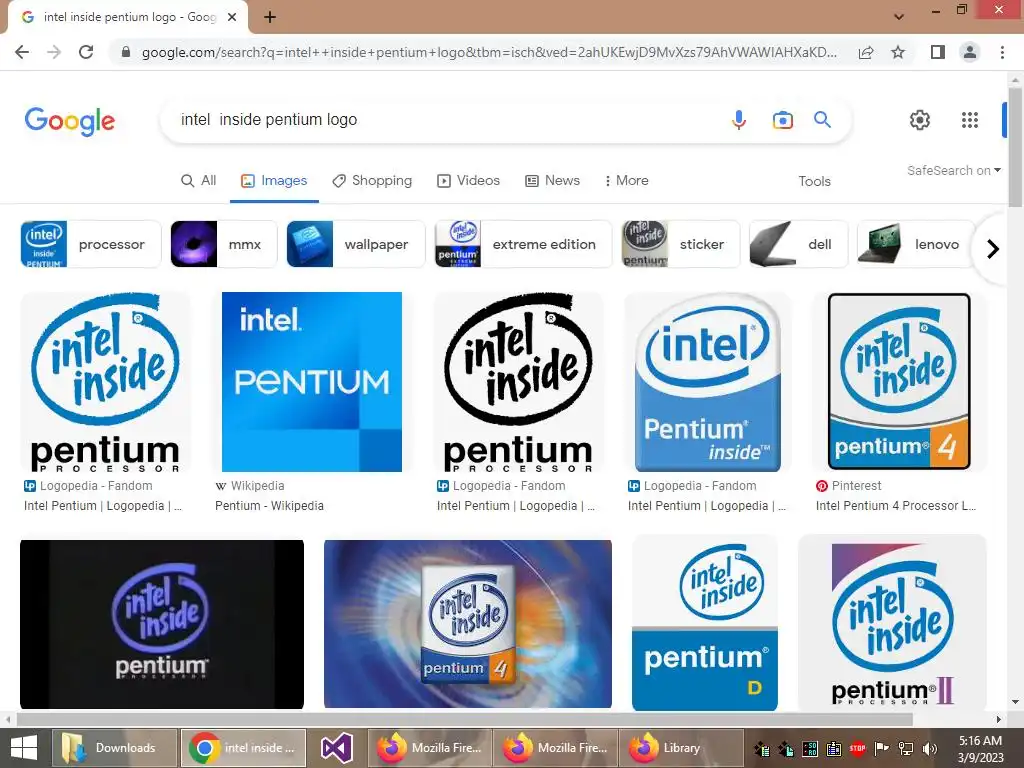
Task: Search by image with camera icon
Action: [782, 120]
